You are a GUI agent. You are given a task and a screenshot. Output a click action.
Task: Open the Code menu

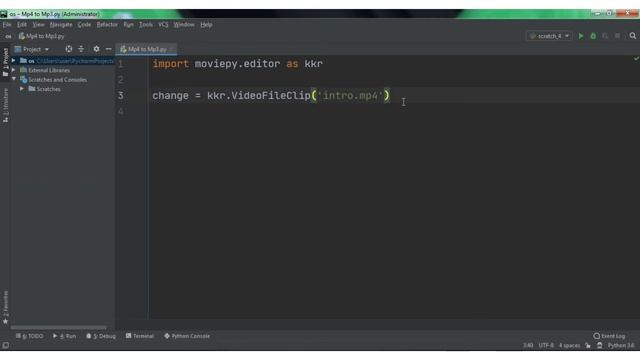(84, 24)
